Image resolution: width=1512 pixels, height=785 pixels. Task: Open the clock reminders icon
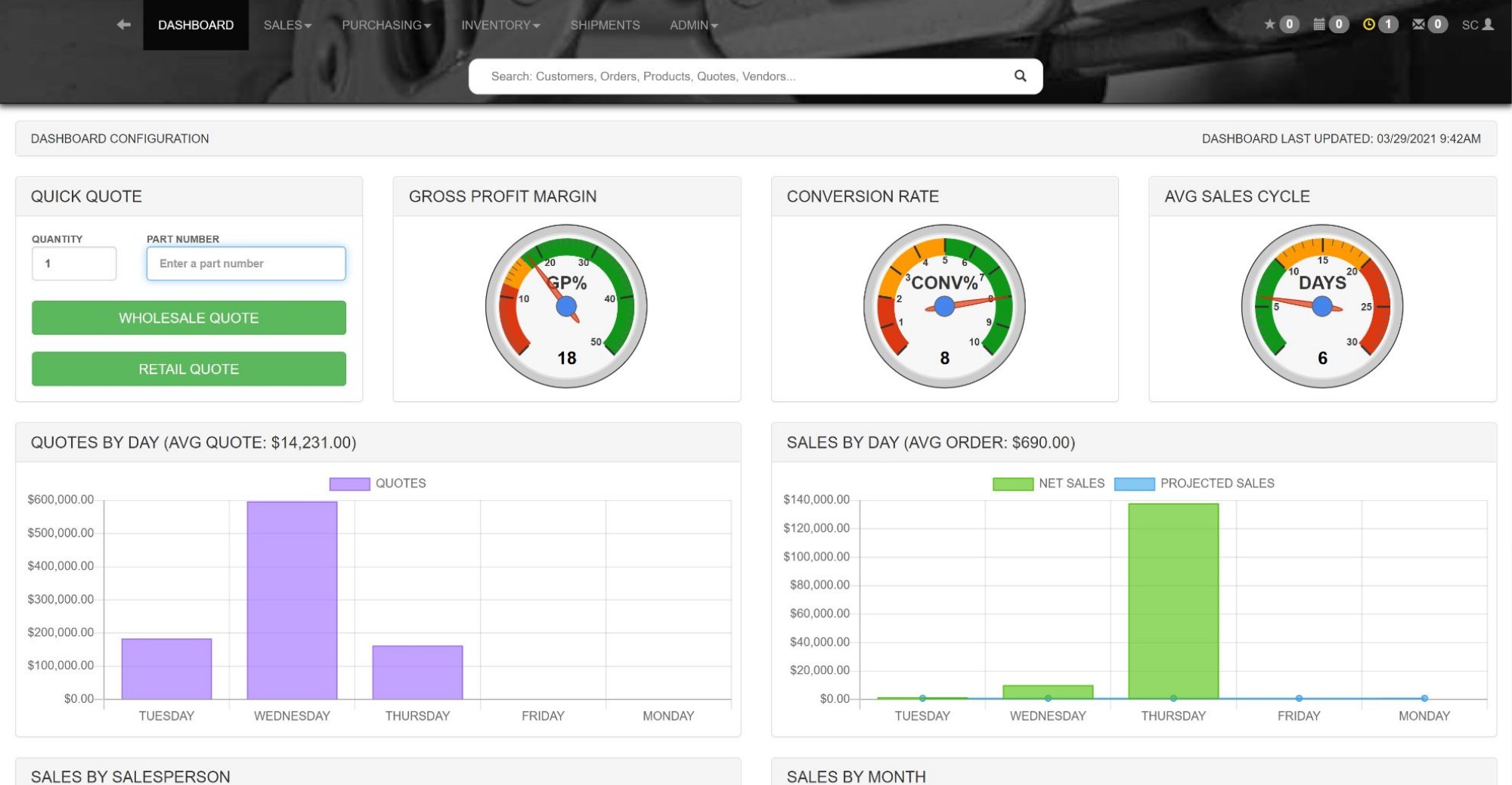(1368, 24)
